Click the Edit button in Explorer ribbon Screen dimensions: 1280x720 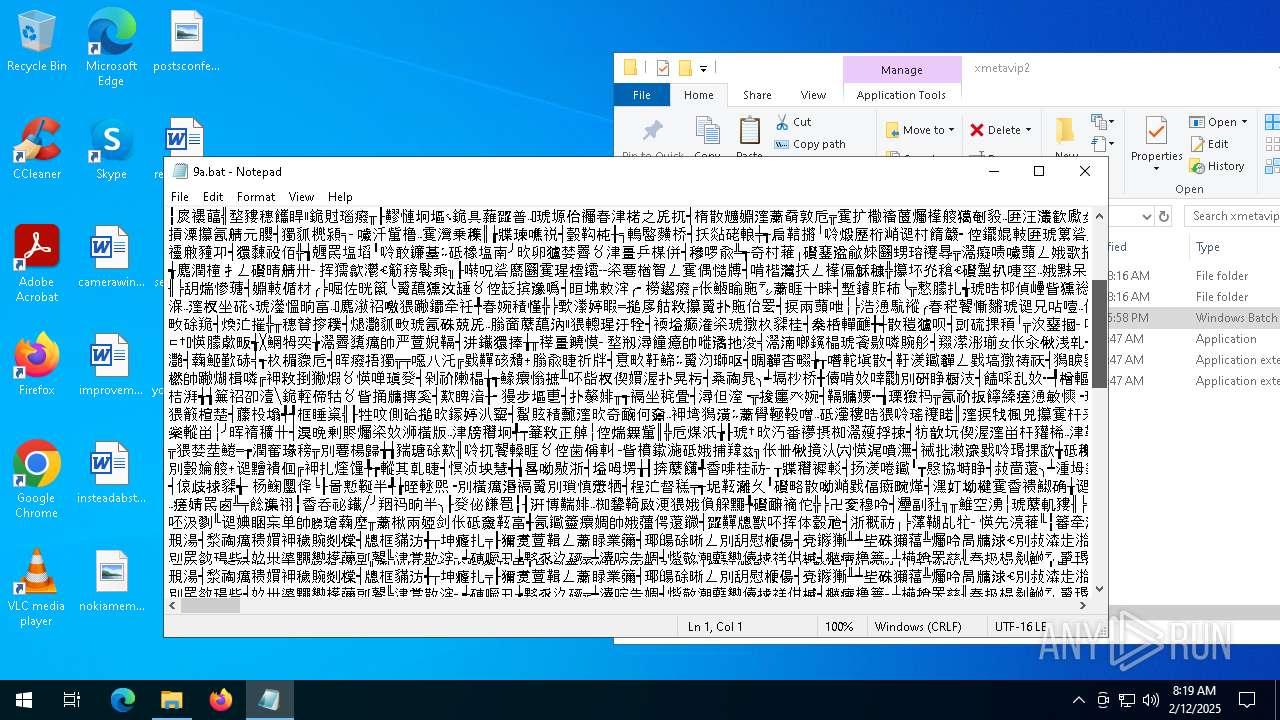click(x=1209, y=144)
